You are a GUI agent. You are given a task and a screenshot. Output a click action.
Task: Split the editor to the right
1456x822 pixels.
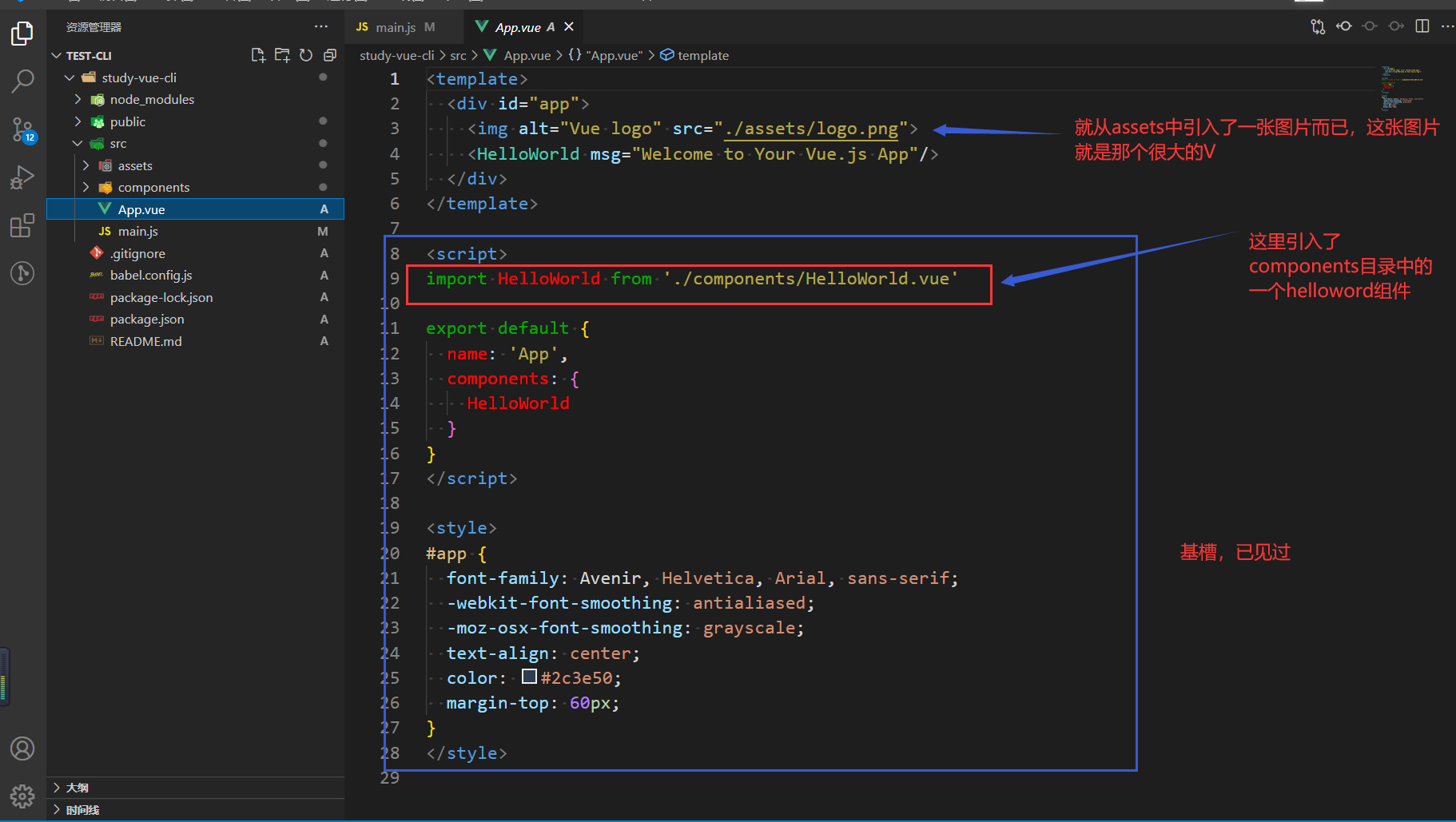(x=1422, y=26)
